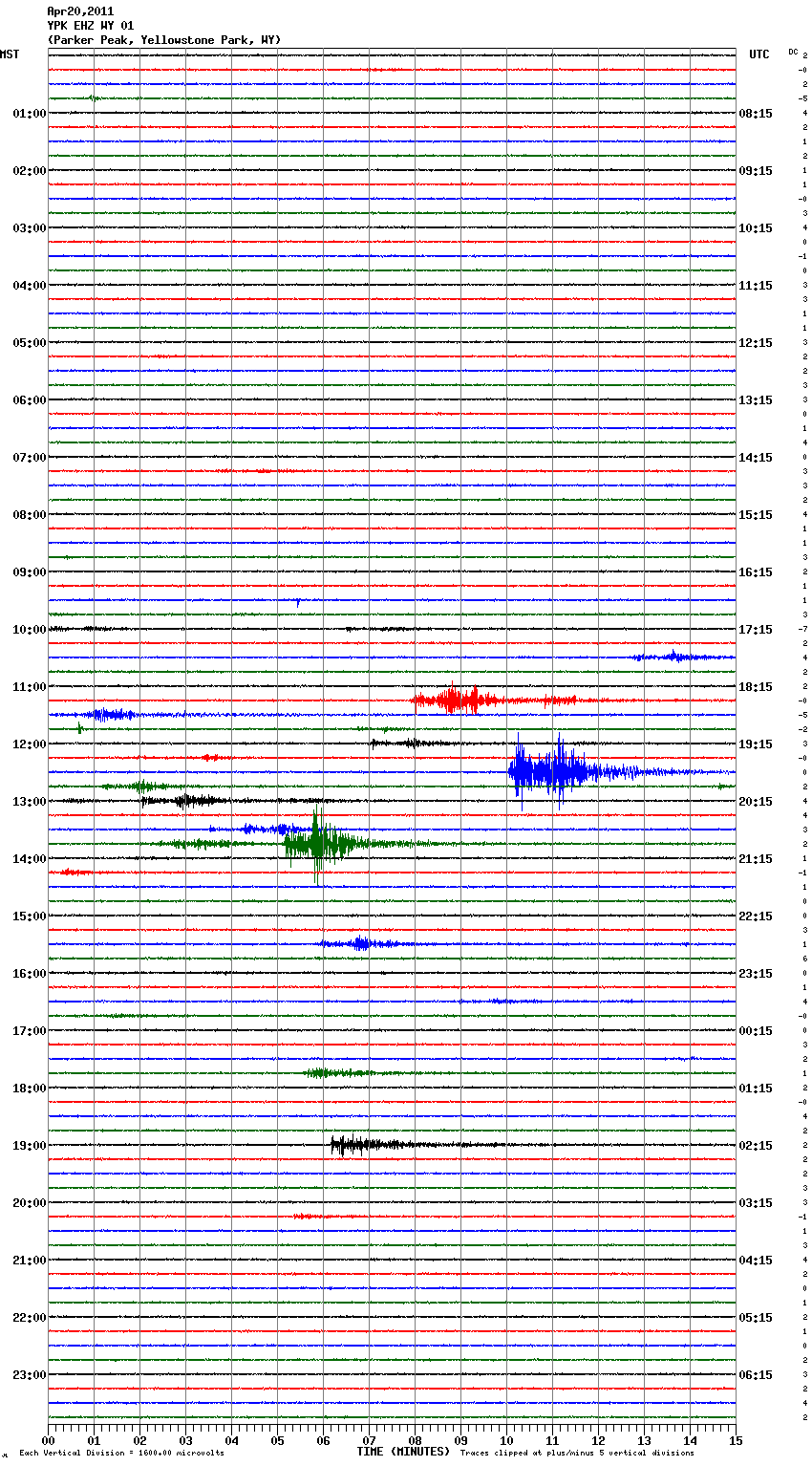Select the 06:00 MST row label
The width and height of the screenshot is (812, 1466).
point(30,400)
